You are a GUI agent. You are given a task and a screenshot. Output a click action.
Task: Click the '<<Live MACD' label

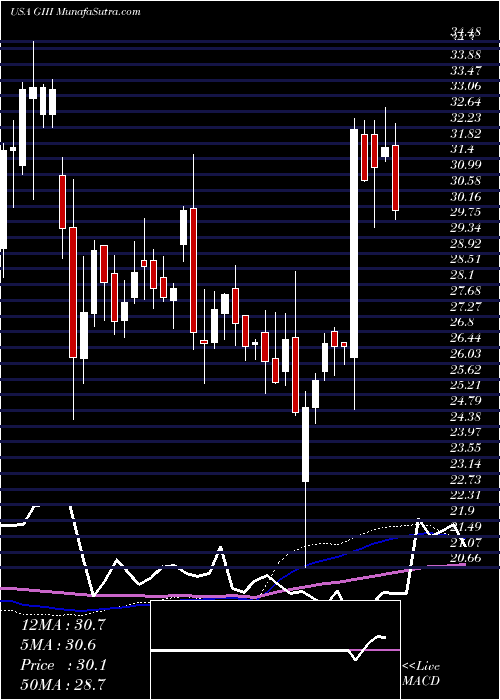click(421, 673)
